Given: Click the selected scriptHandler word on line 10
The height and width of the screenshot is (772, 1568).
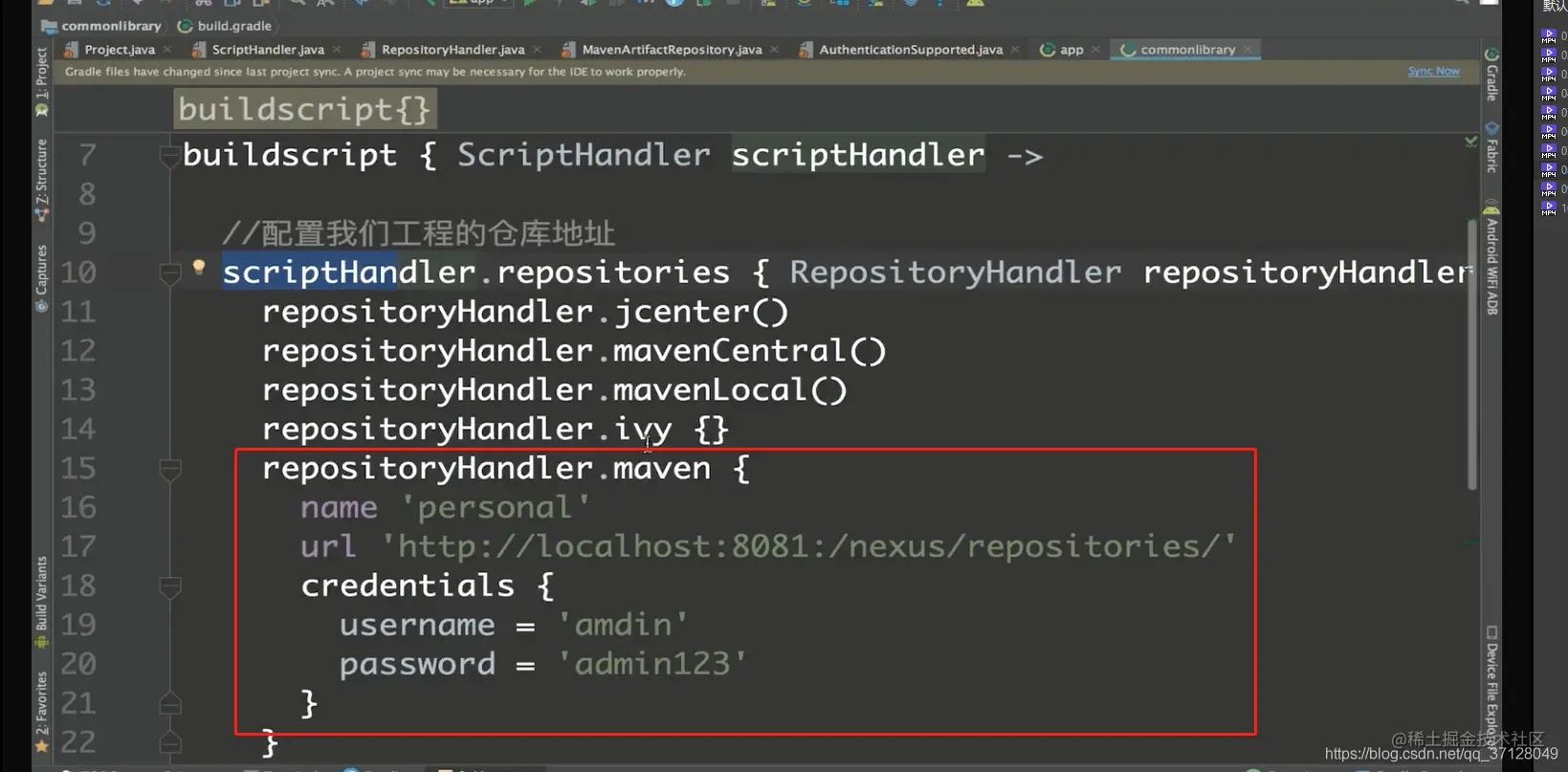Looking at the screenshot, I should point(309,273).
